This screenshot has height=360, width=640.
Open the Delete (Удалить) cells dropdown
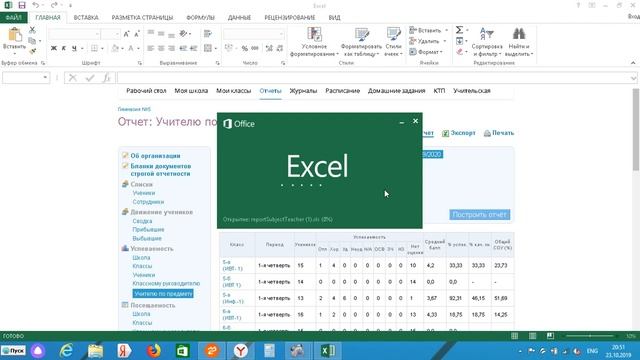click(x=428, y=41)
